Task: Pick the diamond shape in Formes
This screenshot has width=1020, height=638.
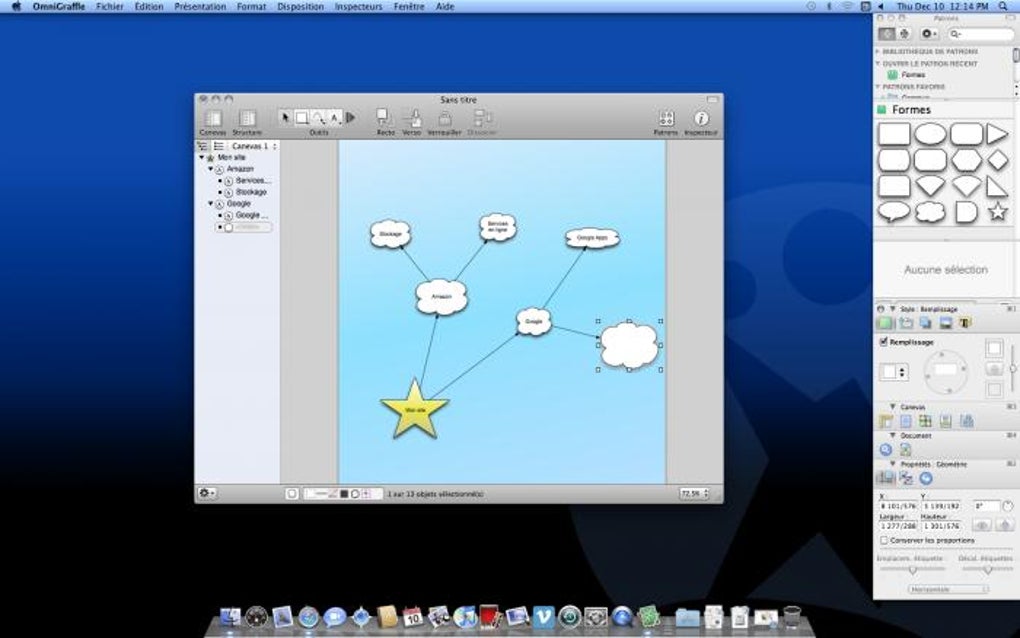Action: [997, 159]
